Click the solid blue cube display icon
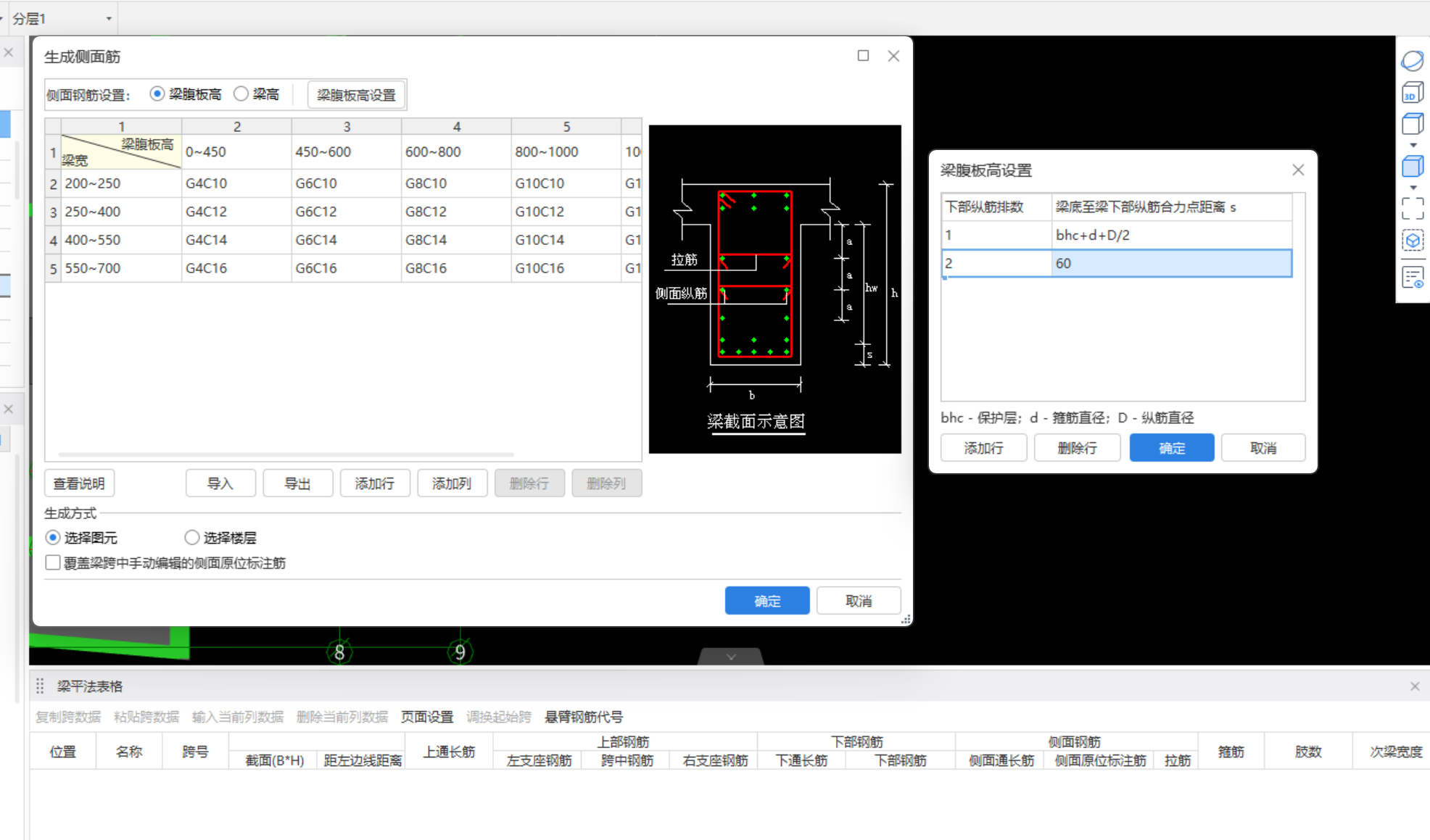 [x=1412, y=167]
